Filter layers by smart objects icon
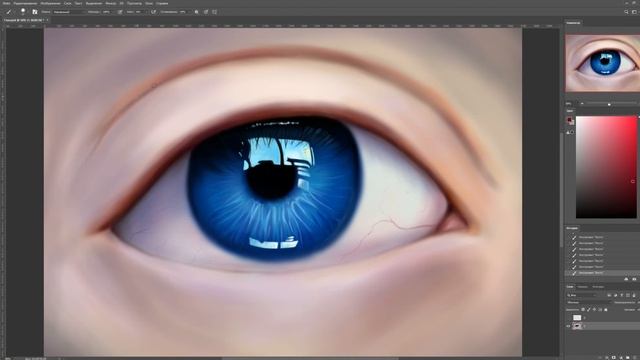The width and height of the screenshot is (640, 360). click(x=634, y=295)
